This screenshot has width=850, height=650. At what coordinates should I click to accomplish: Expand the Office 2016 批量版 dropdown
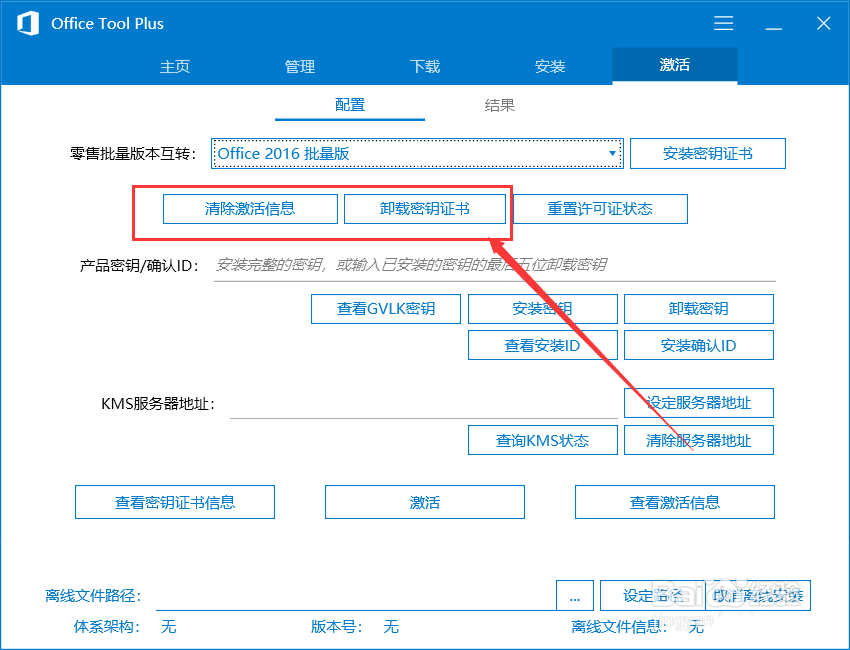[x=417, y=153]
